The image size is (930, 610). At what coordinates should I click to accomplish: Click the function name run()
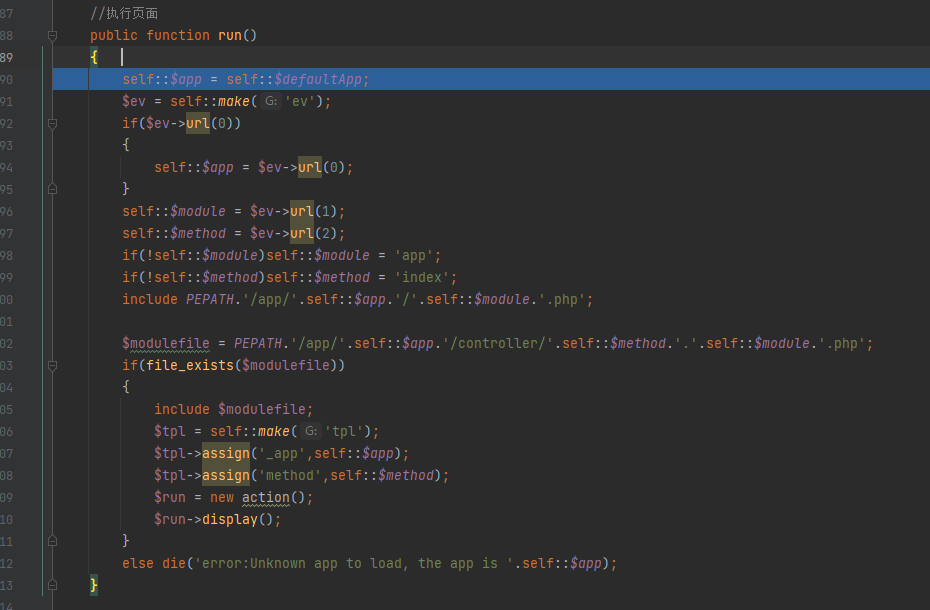[237, 36]
